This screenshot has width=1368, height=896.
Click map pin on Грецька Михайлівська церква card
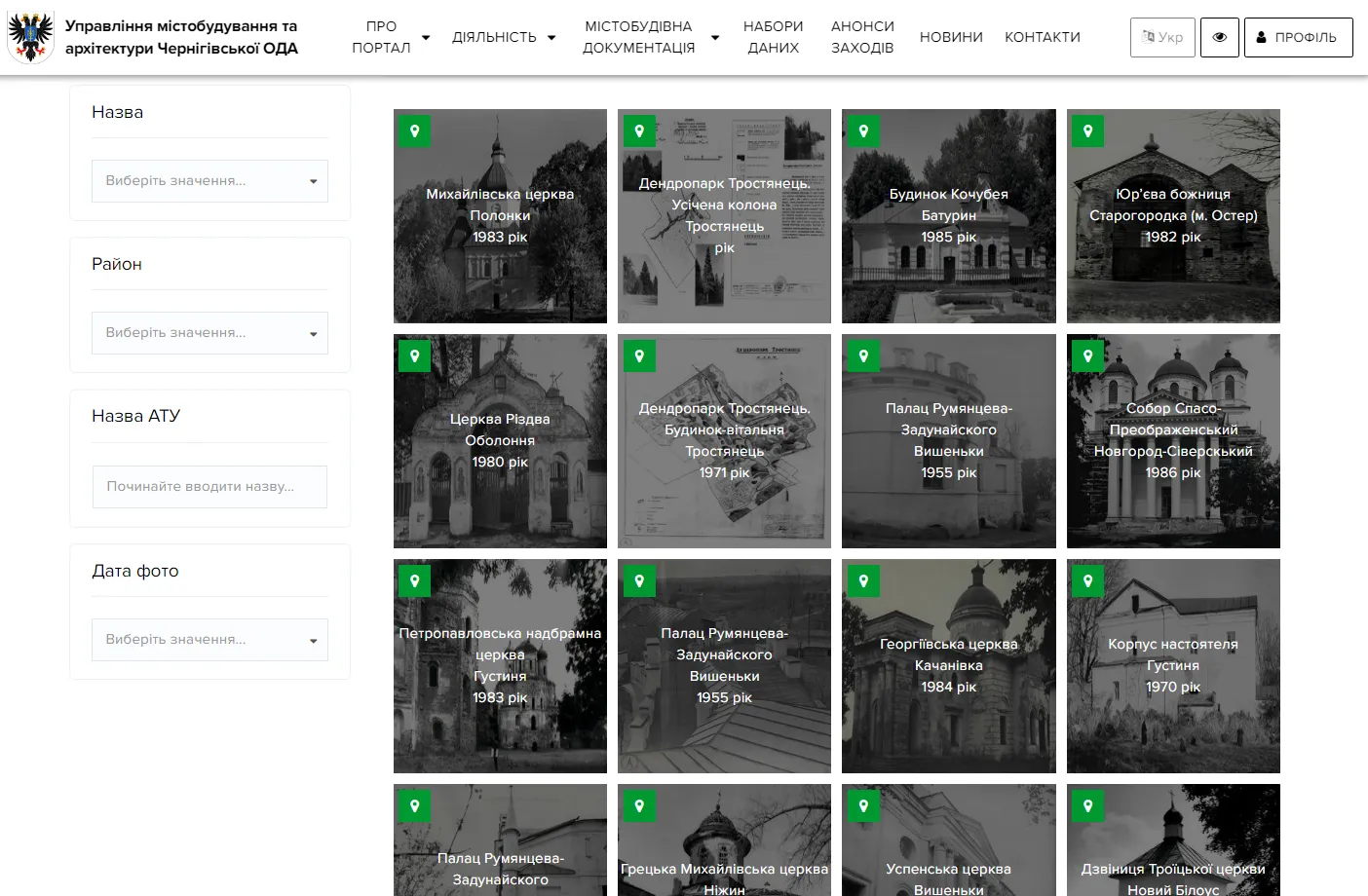(639, 806)
